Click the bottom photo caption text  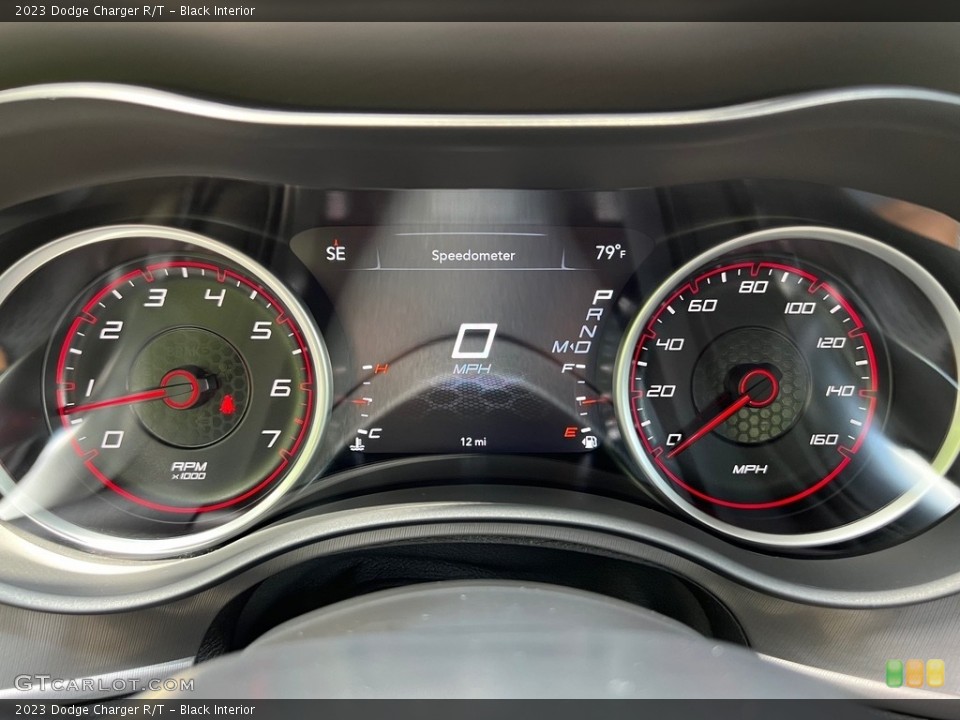[x=135, y=710]
